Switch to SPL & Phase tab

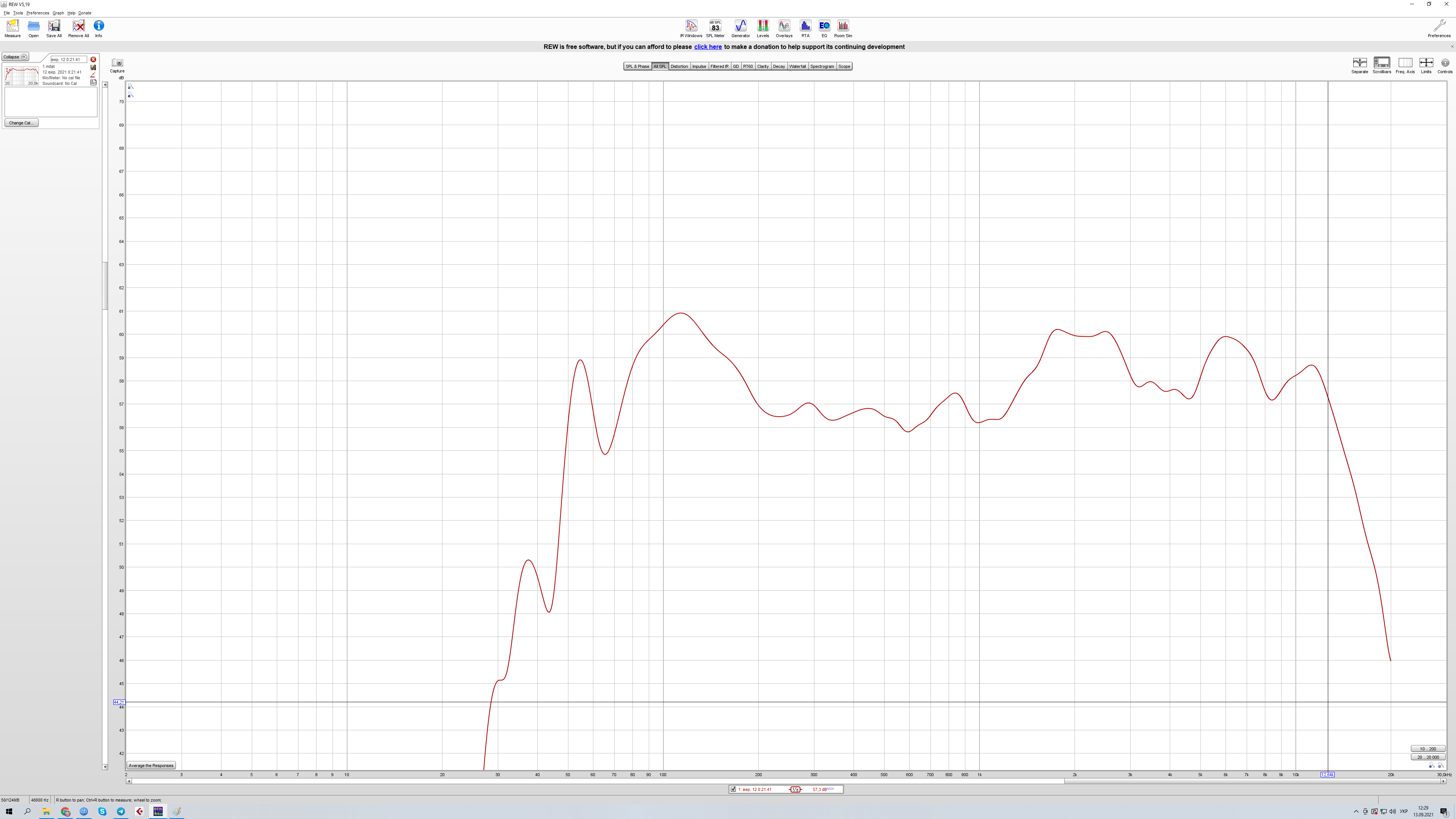point(637,66)
